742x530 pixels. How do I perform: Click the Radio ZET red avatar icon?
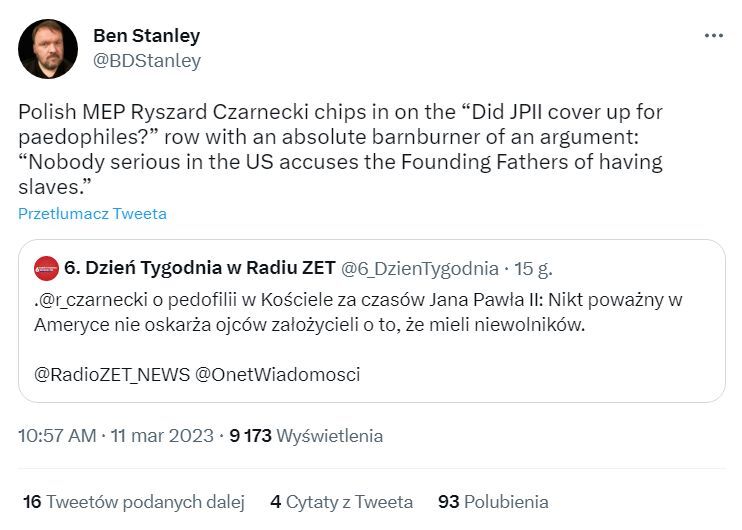point(46,268)
